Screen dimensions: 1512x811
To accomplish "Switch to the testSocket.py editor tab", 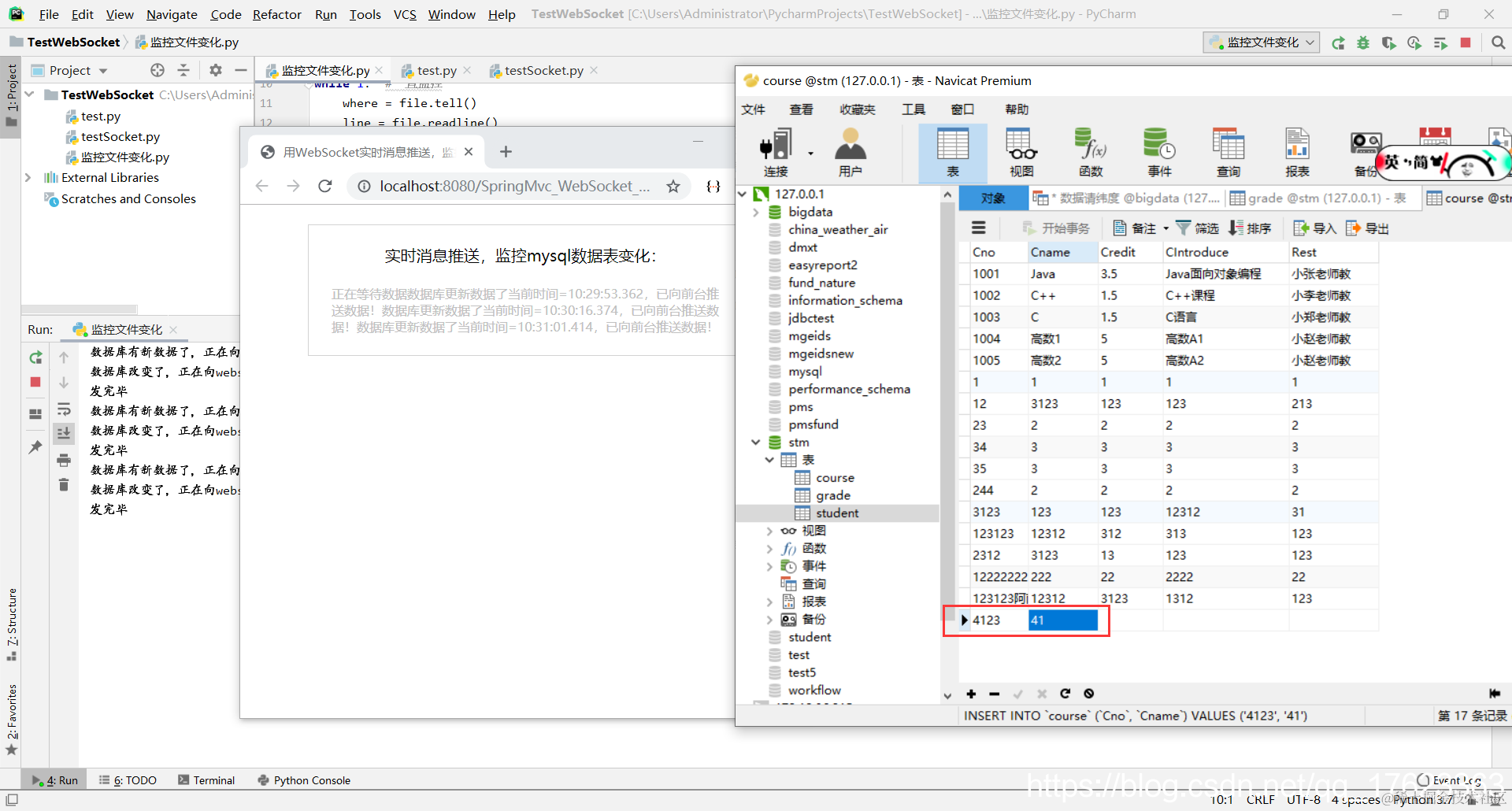I will pos(544,70).
